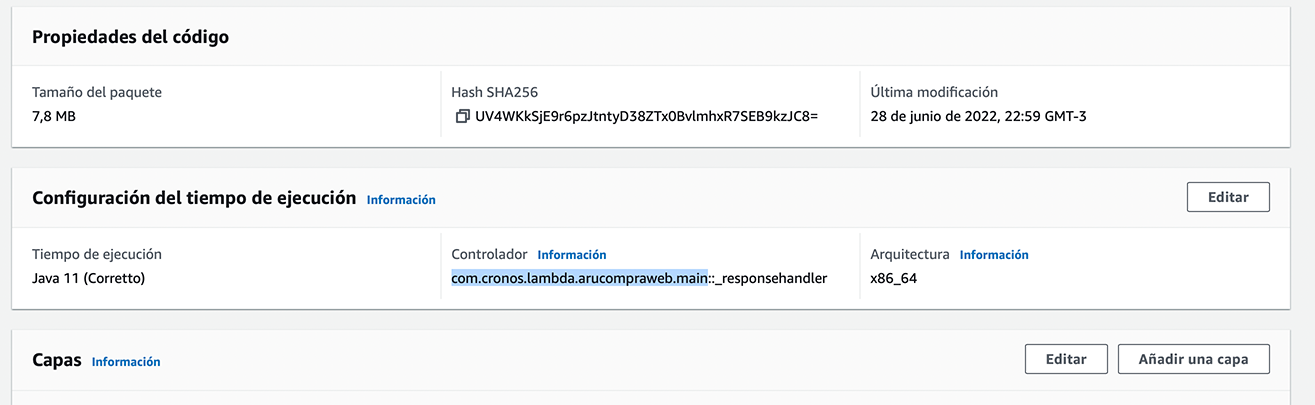1315x405 pixels.
Task: Click Editar in the Capas section
Action: point(1066,360)
